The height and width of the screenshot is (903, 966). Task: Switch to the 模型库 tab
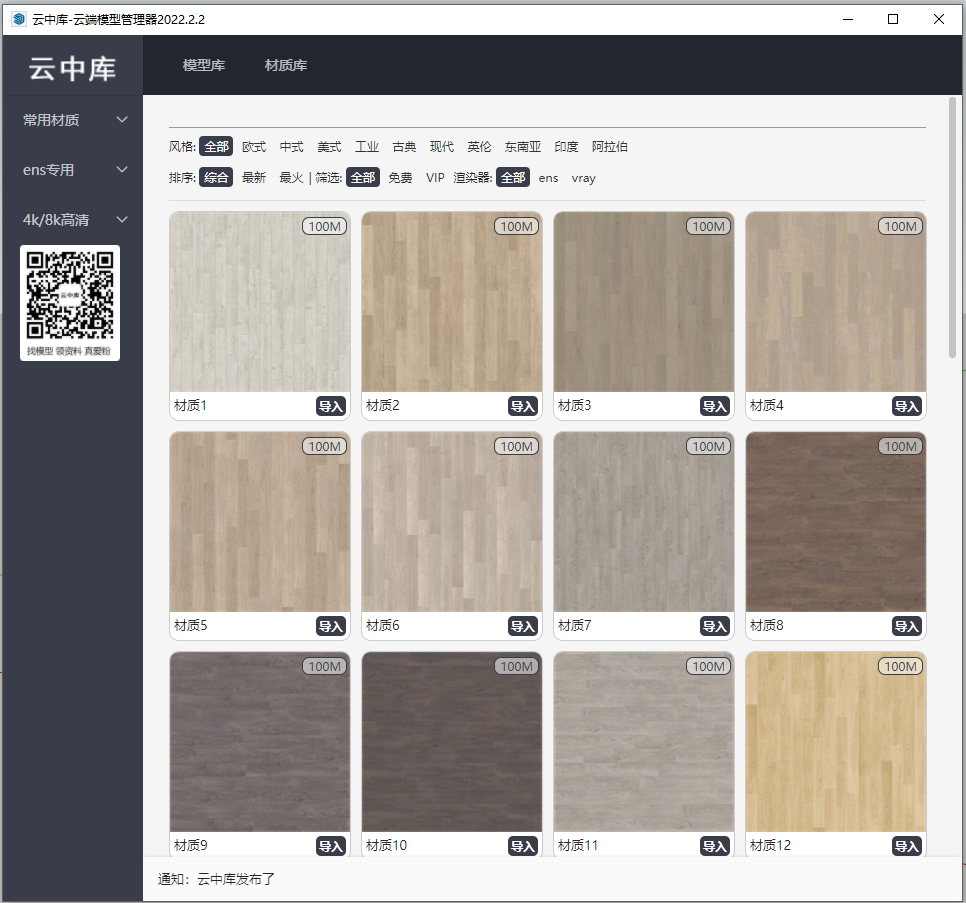(204, 65)
